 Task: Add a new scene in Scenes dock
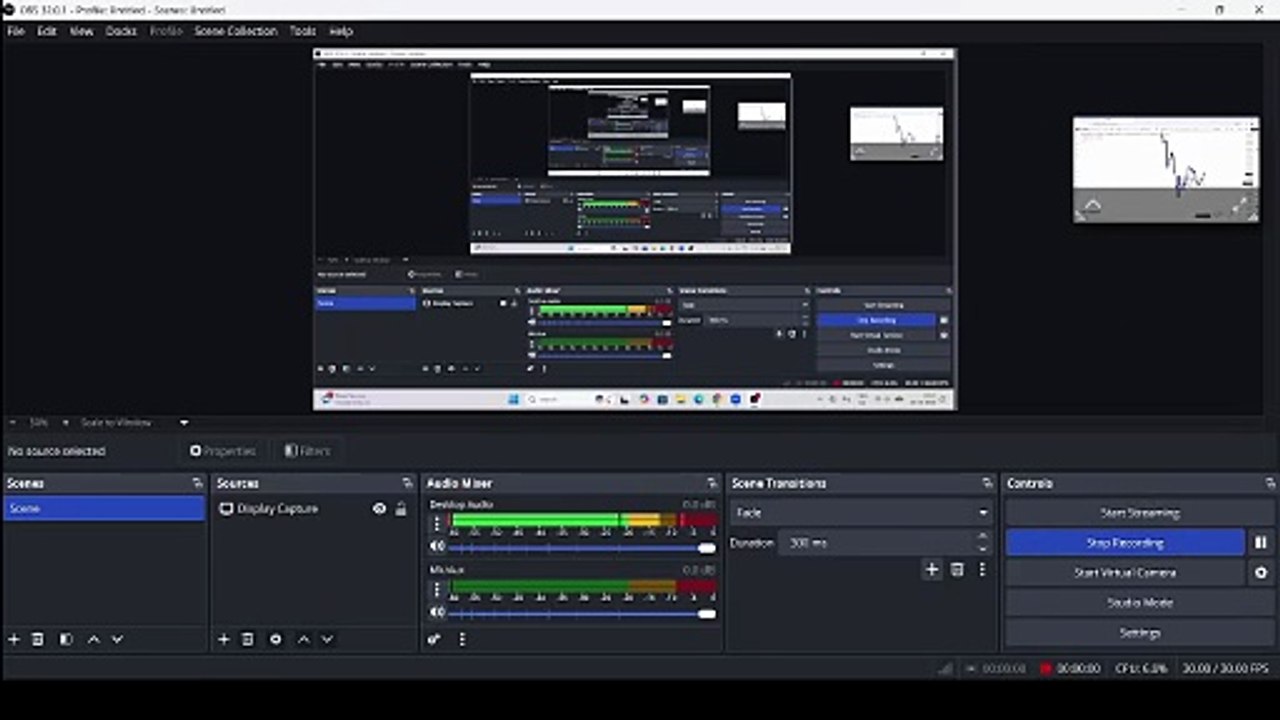(14, 639)
